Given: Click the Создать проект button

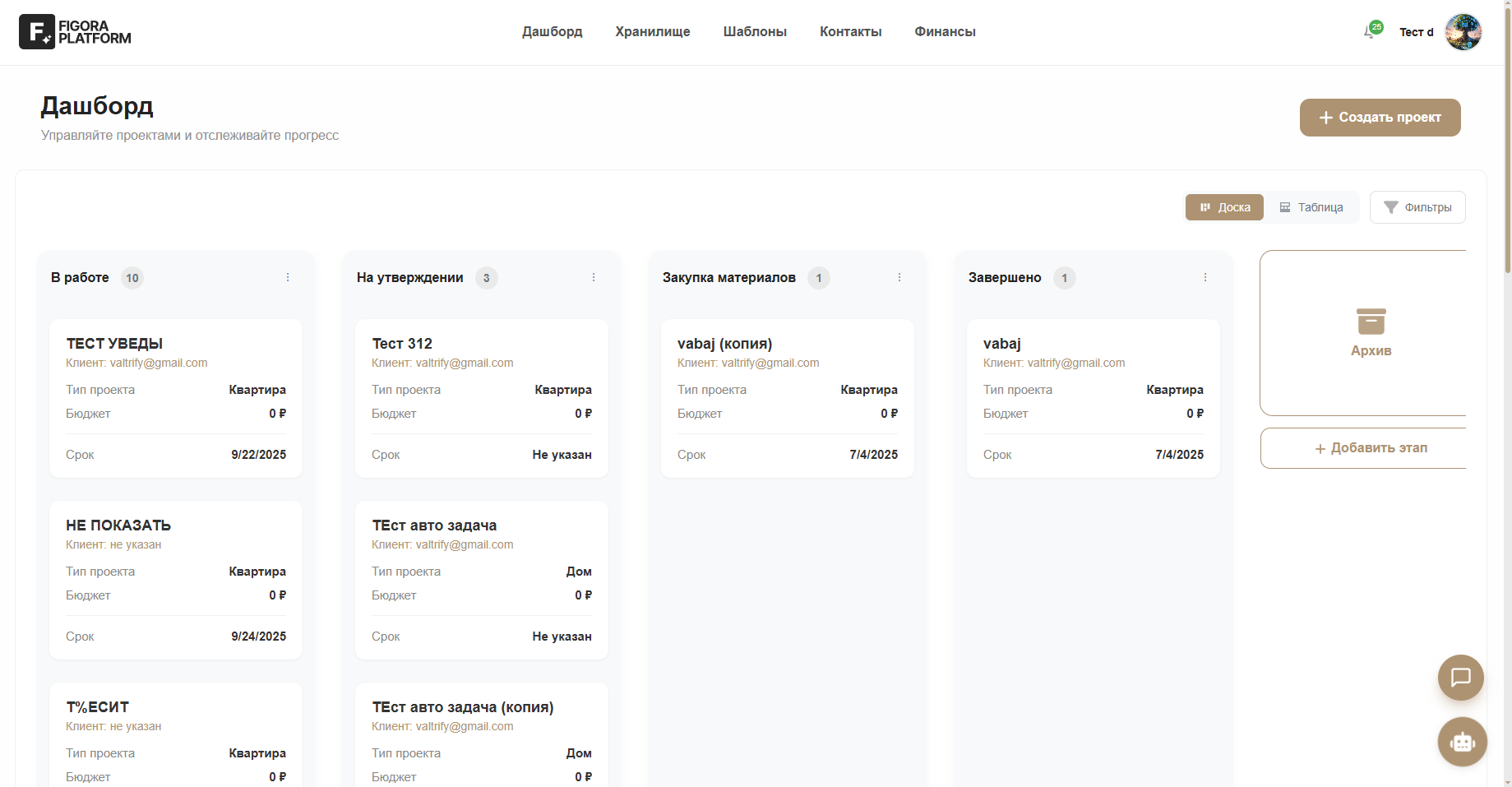Looking at the screenshot, I should (x=1380, y=118).
